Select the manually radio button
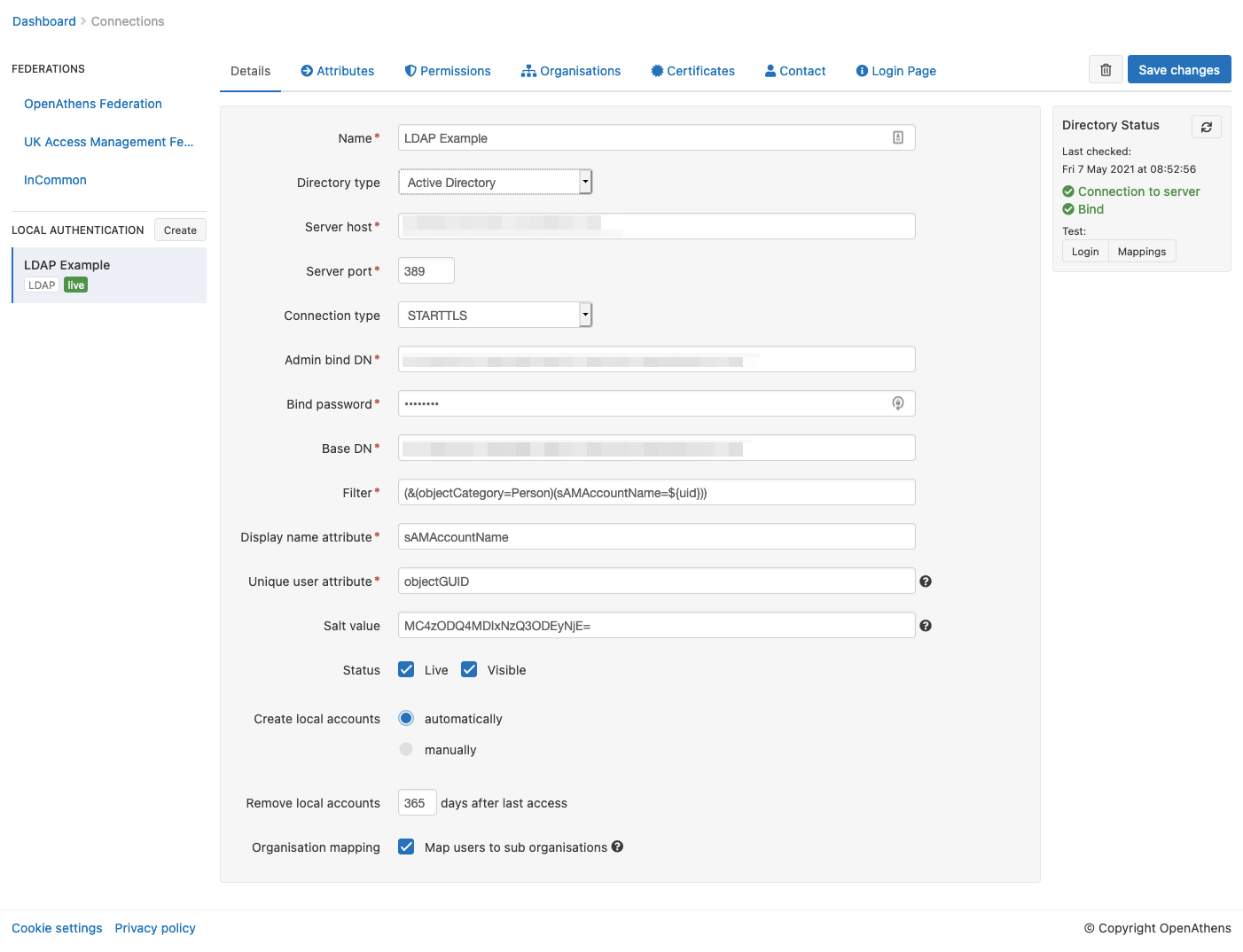The image size is (1243, 952). pos(406,749)
